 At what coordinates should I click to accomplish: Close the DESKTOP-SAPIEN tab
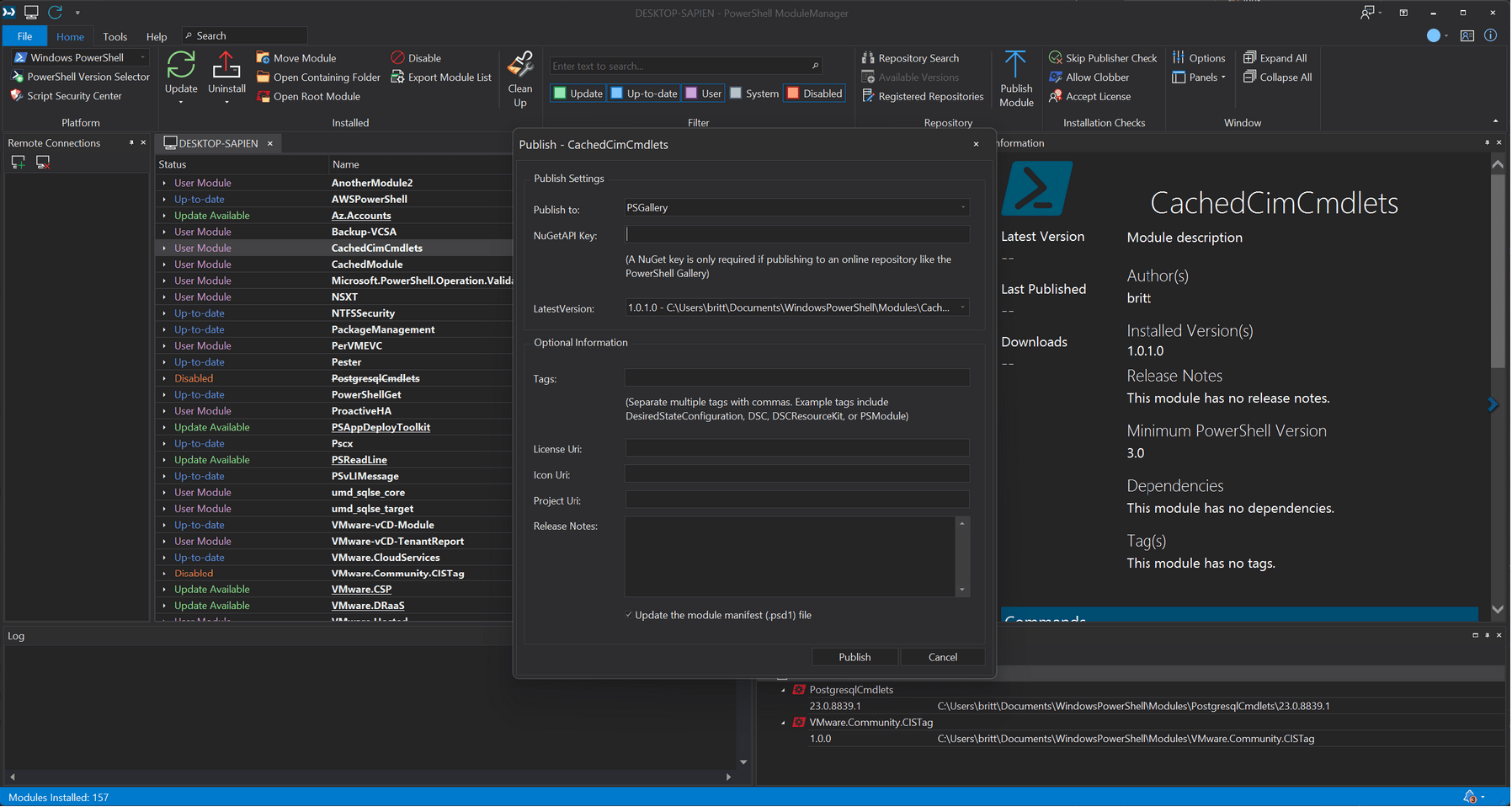point(270,143)
